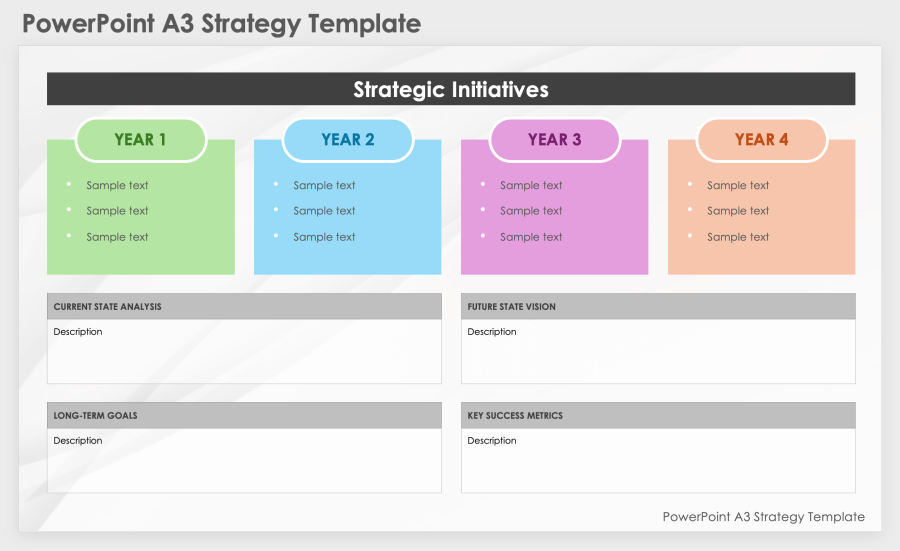Click first Sample text bullet under Year 1
Image resolution: width=900 pixels, height=551 pixels.
click(x=117, y=185)
